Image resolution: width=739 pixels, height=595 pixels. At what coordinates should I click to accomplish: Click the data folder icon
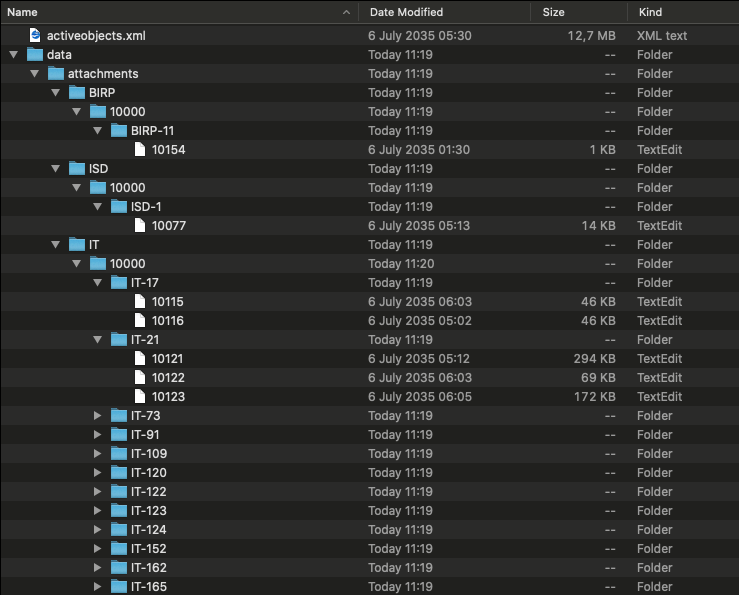click(x=35, y=55)
